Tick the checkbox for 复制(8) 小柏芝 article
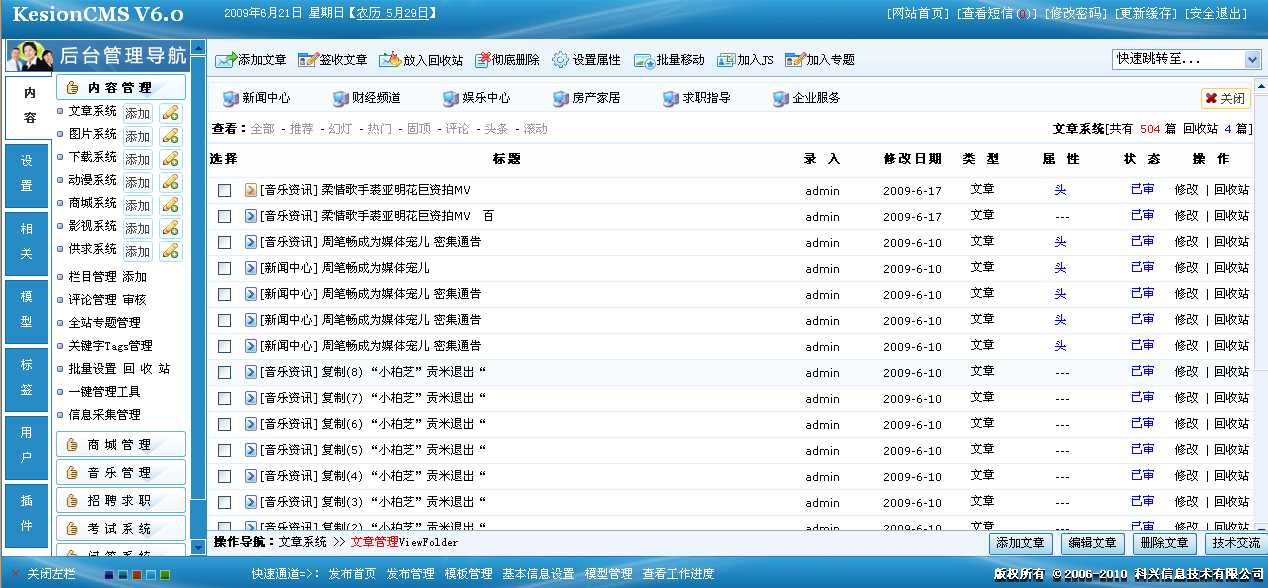Viewport: 1268px width, 588px height. [x=225, y=370]
